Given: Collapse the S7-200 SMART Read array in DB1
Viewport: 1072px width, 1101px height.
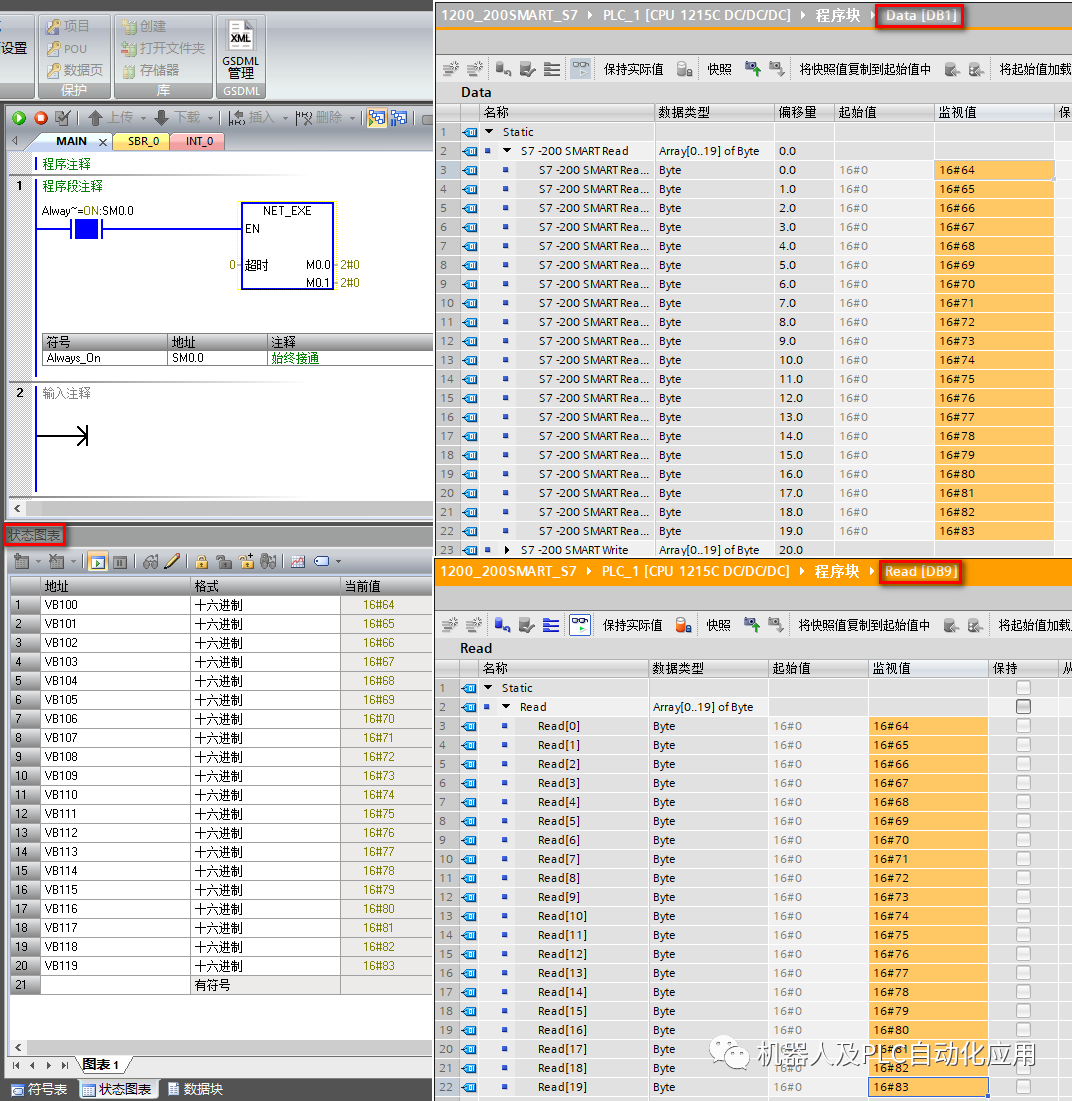Looking at the screenshot, I should [507, 151].
